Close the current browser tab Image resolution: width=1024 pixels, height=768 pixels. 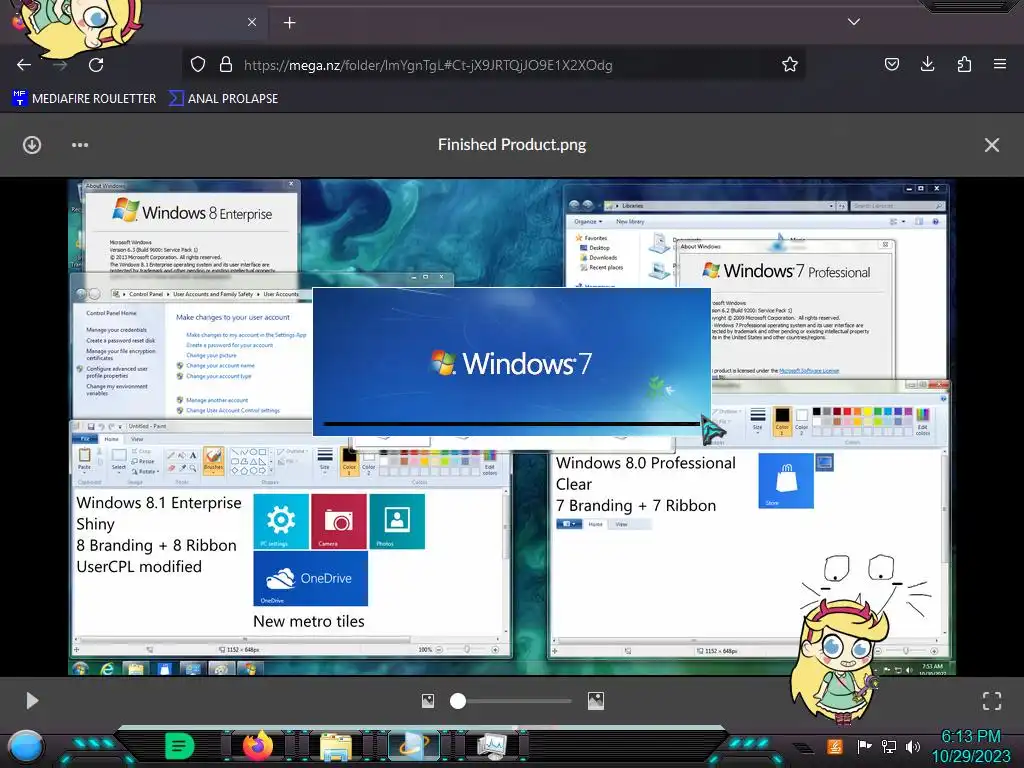point(252,22)
